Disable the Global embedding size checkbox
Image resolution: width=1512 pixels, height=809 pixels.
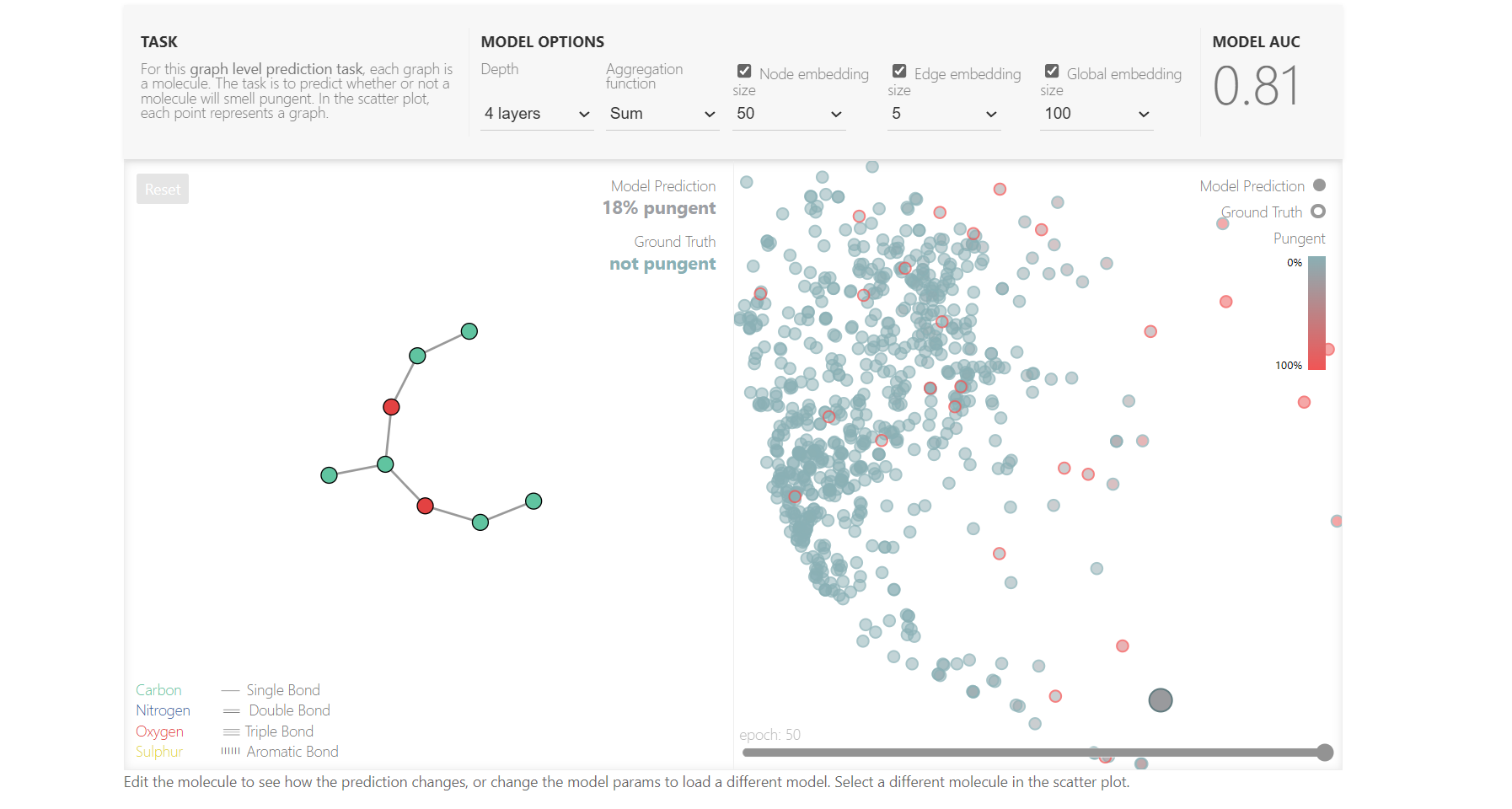coord(1052,72)
